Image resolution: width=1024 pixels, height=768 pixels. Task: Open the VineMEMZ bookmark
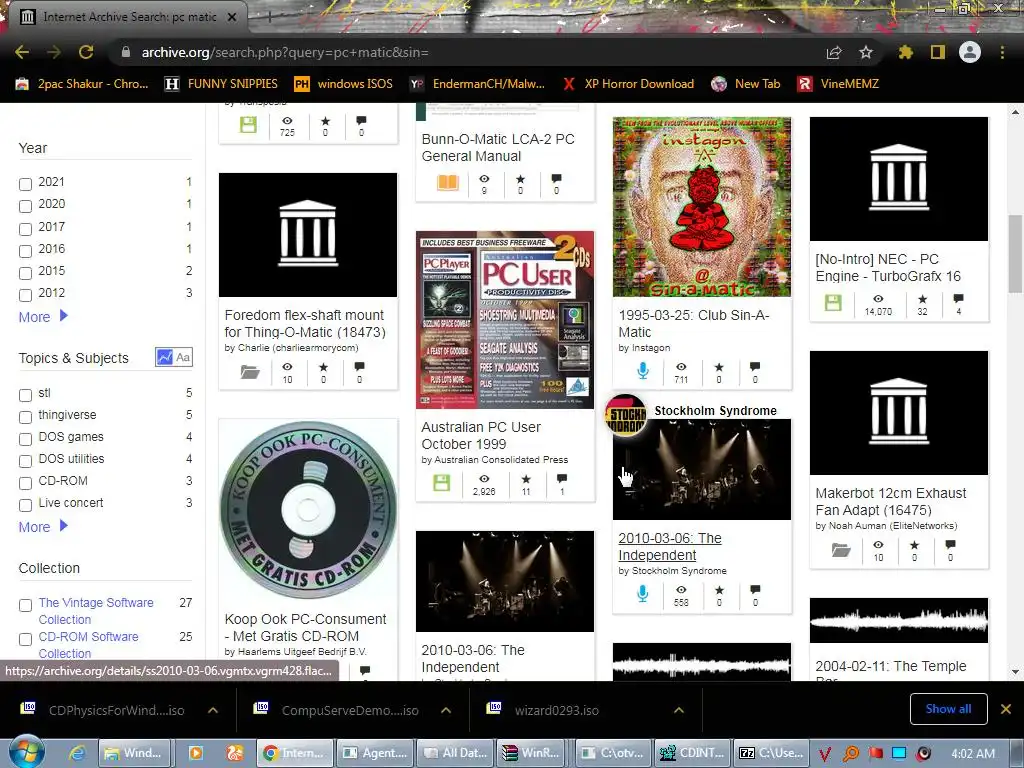[x=839, y=84]
